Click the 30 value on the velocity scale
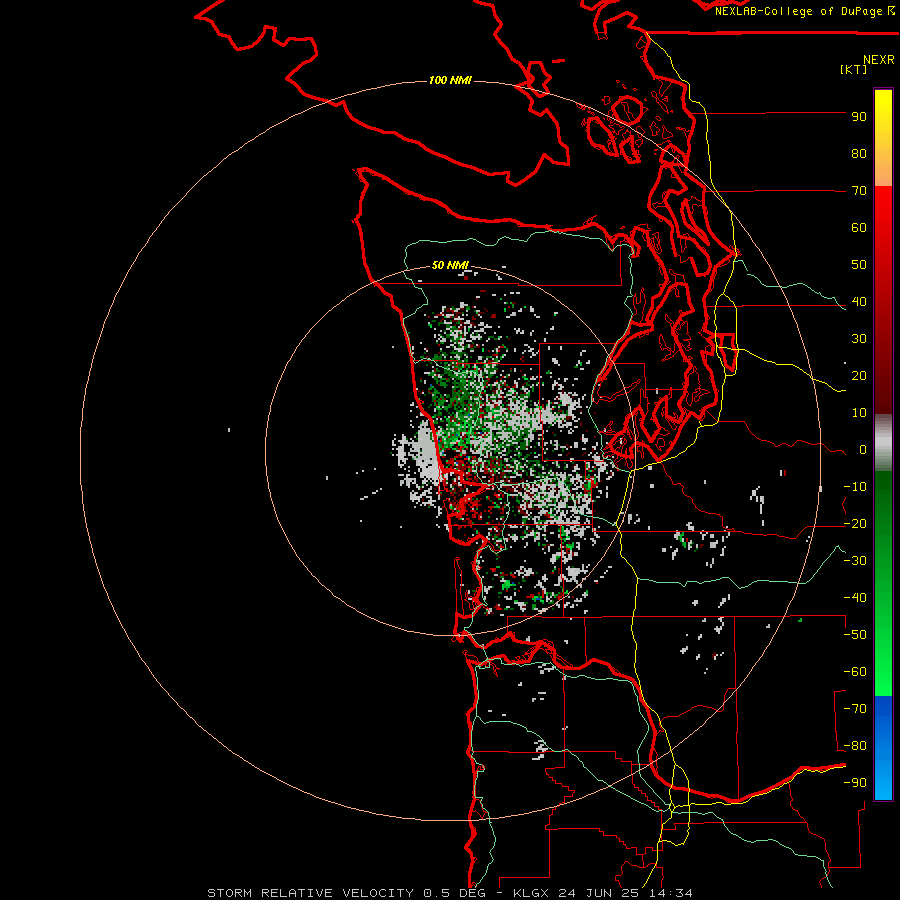This screenshot has width=900, height=900. [859, 339]
